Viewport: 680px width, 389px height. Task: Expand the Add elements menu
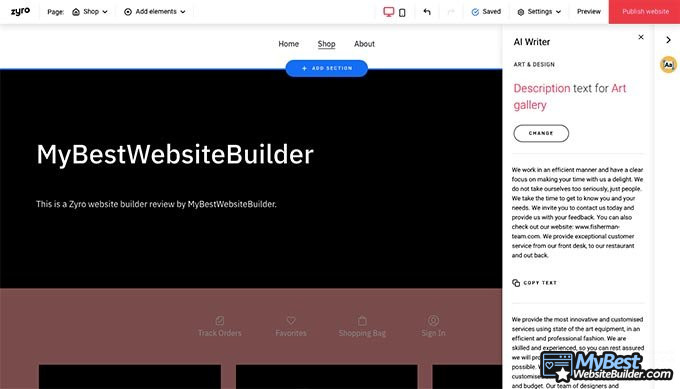coord(155,12)
